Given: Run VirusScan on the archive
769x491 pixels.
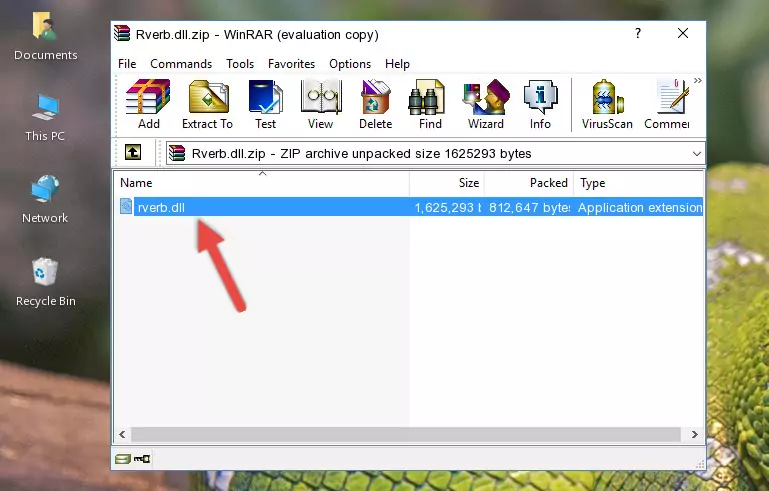Looking at the screenshot, I should [607, 104].
